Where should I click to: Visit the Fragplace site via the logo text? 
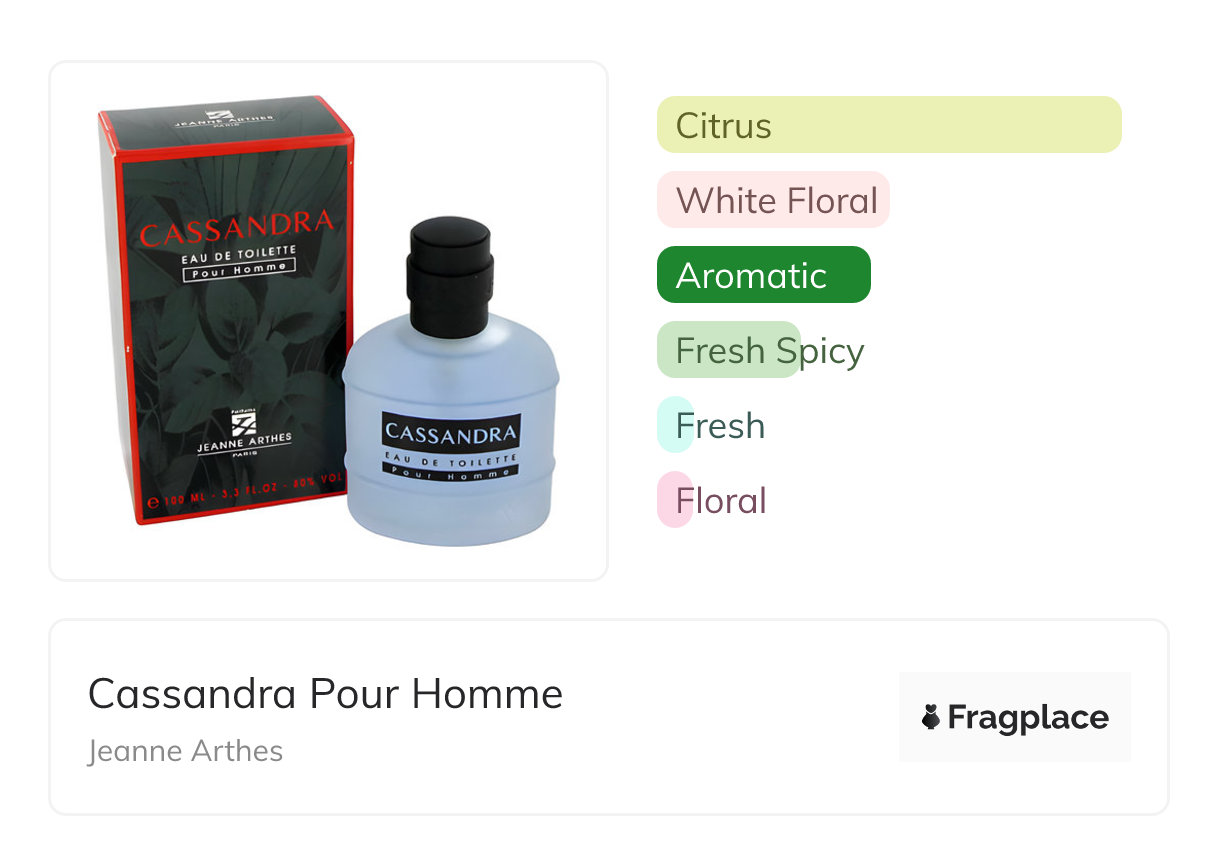[x=1028, y=717]
